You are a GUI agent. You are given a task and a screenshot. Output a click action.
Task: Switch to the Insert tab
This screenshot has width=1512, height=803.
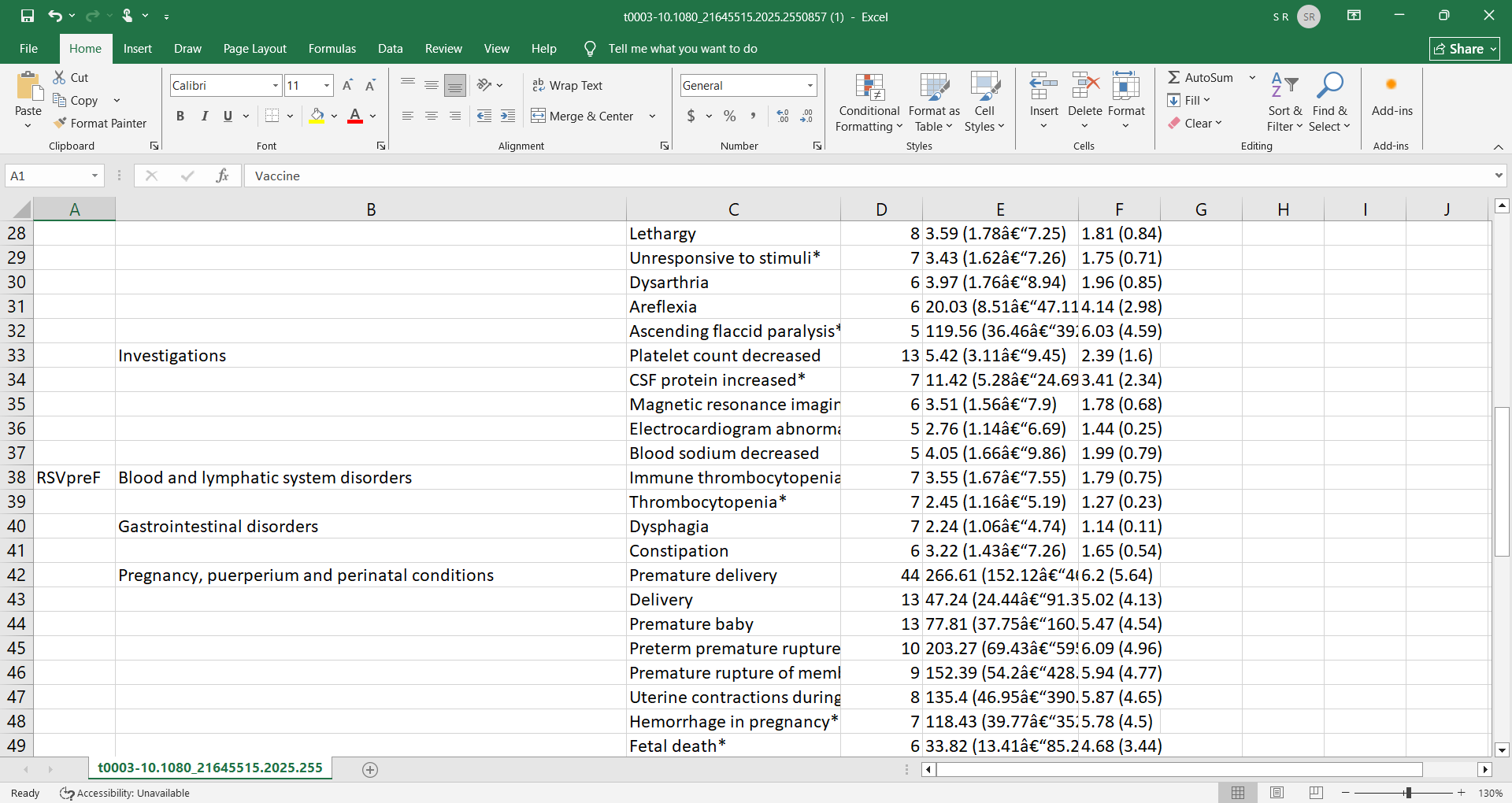[x=138, y=49]
